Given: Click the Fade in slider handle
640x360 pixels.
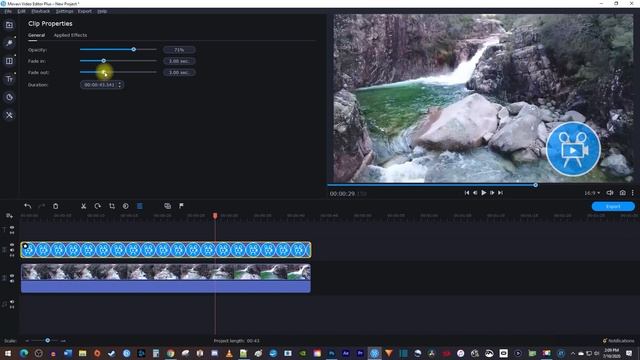Looking at the screenshot, I should coord(104,61).
